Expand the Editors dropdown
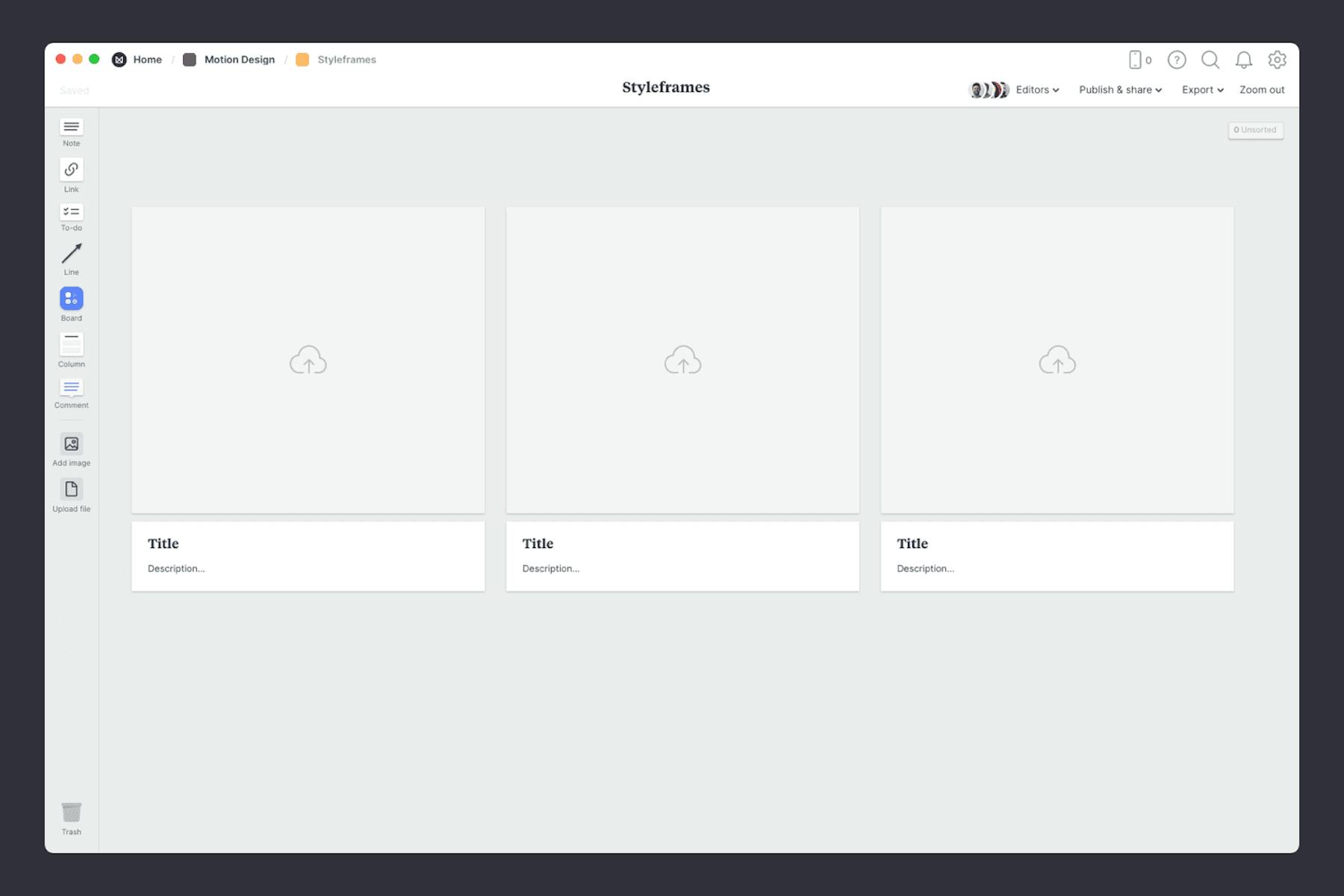 tap(1036, 90)
